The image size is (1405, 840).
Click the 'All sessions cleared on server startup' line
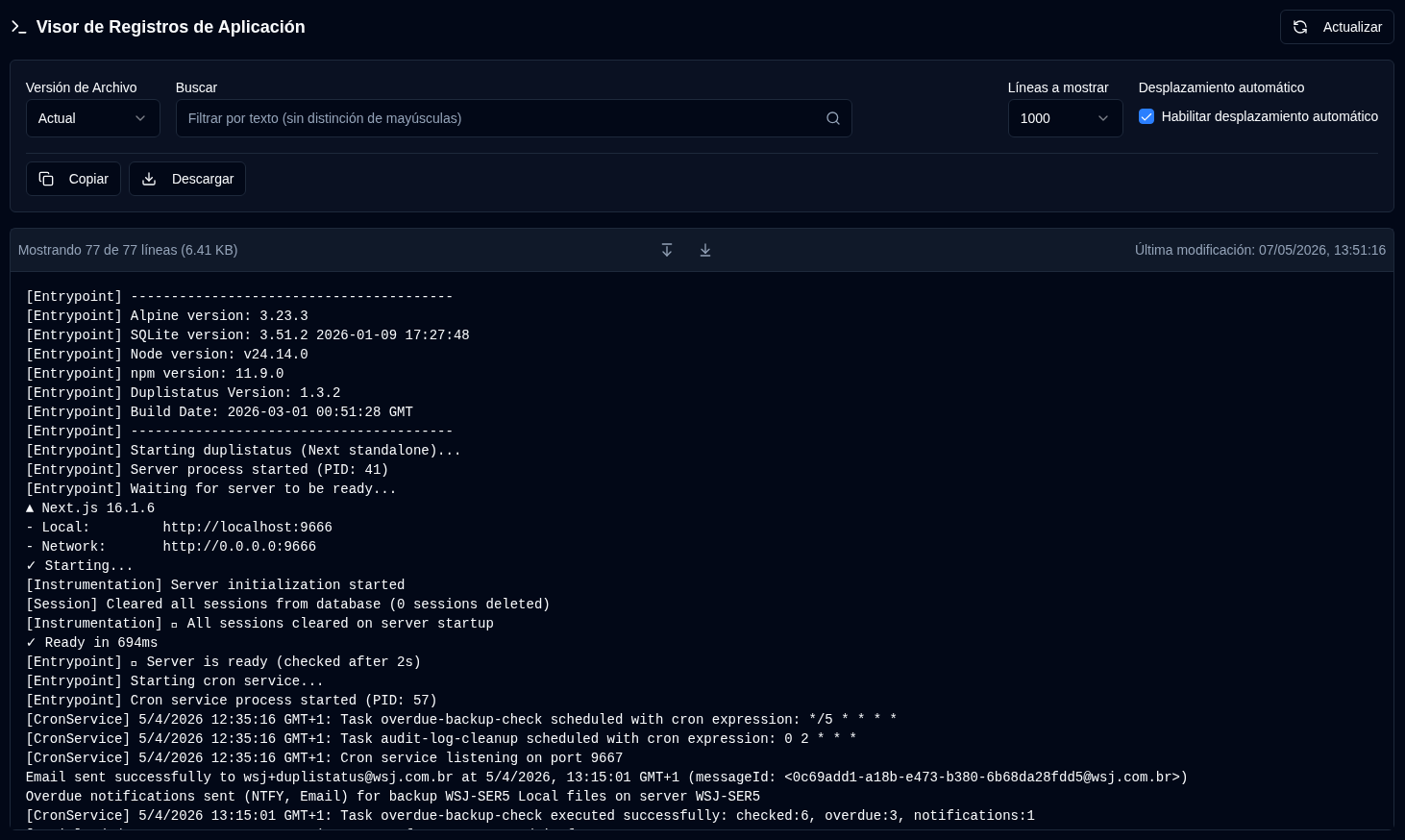point(259,623)
